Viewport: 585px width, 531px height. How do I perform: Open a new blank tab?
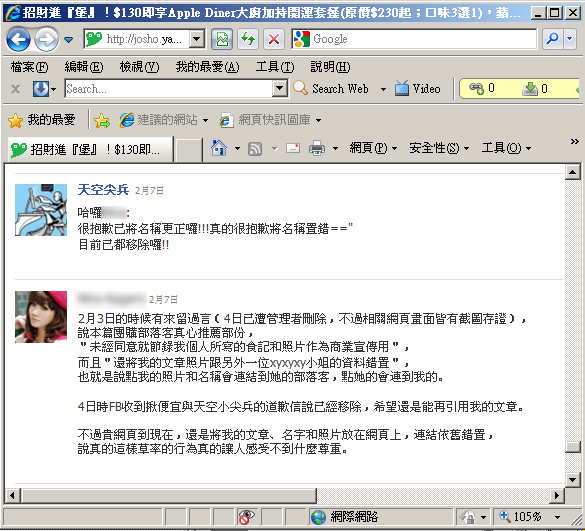pyautogui.click(x=188, y=150)
